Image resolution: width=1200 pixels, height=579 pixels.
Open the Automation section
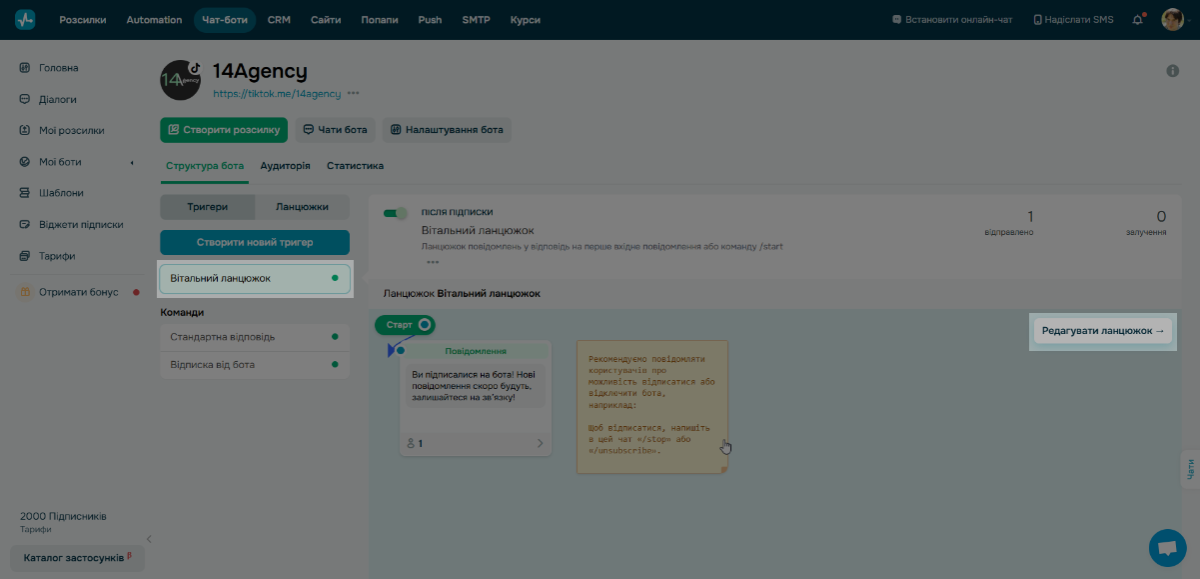(x=154, y=20)
